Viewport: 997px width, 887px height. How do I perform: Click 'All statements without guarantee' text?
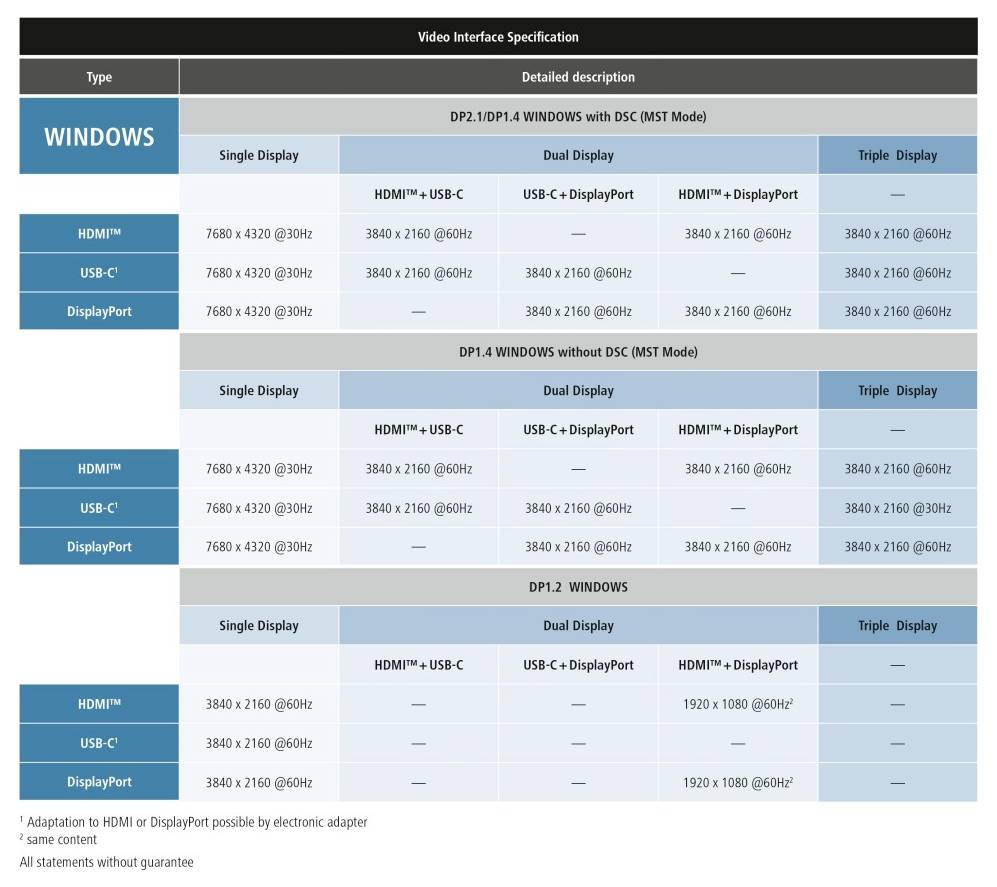(107, 862)
